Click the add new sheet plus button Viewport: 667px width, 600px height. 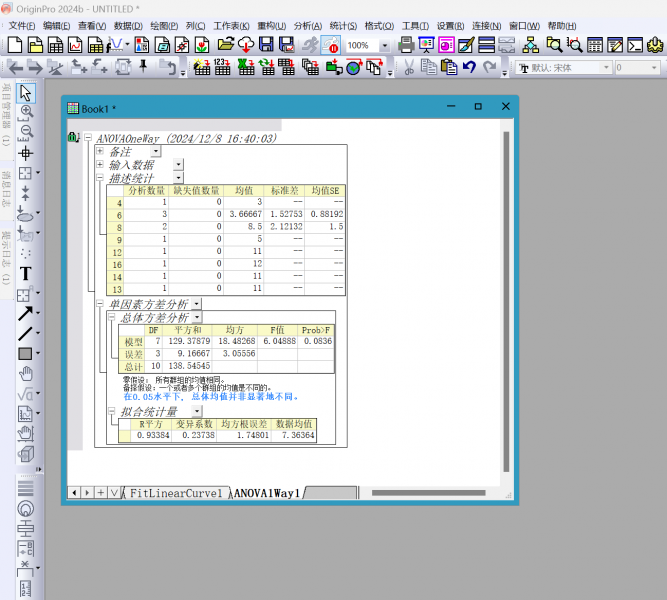pos(101,493)
